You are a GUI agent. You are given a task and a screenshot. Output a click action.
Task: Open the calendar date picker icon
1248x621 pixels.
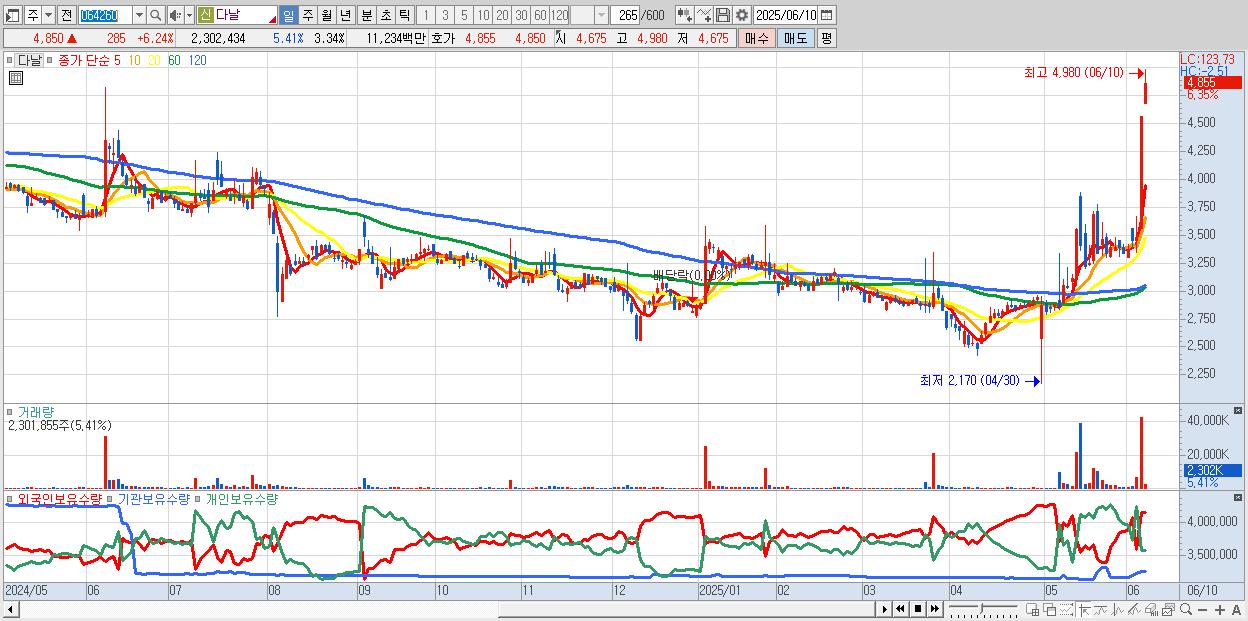point(828,15)
